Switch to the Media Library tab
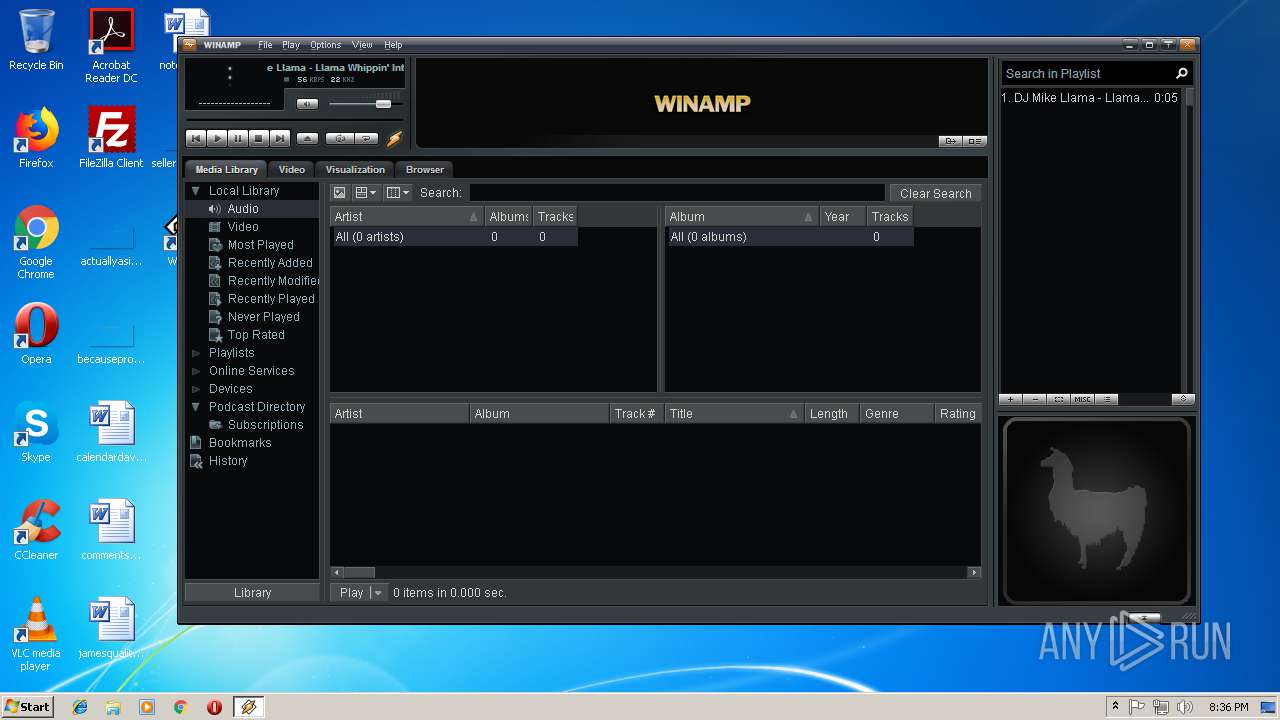Viewport: 1280px width, 720px height. click(226, 169)
